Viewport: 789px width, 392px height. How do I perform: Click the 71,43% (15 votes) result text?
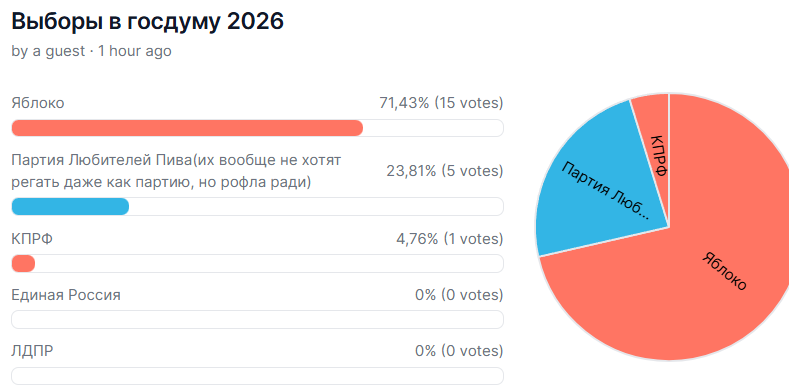[441, 103]
